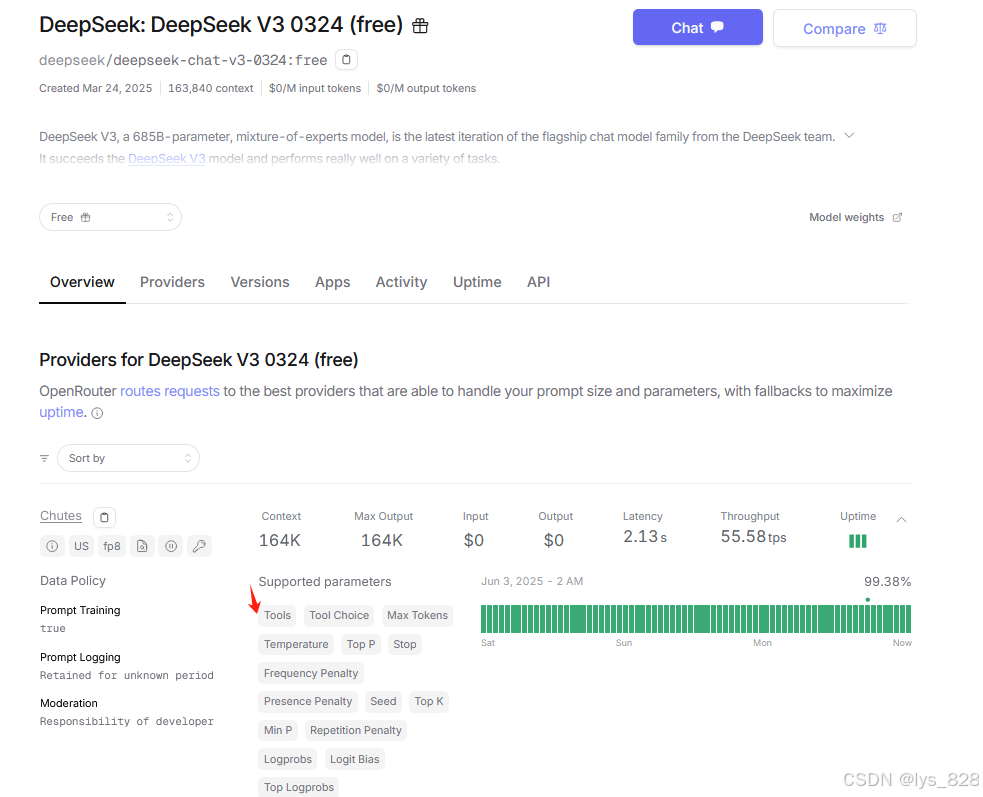This screenshot has width=983, height=797.
Task: Click the gift icon beside the model title
Action: (x=420, y=26)
